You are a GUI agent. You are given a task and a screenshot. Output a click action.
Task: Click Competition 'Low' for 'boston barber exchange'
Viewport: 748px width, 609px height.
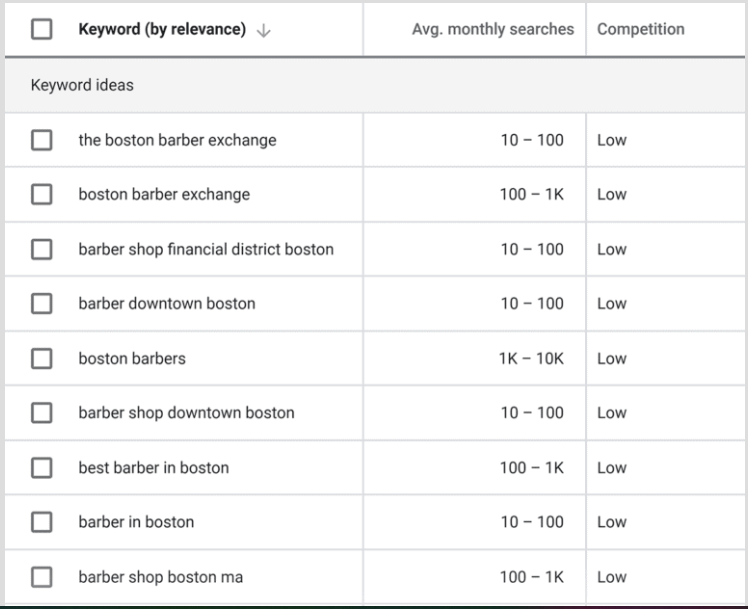(x=611, y=195)
